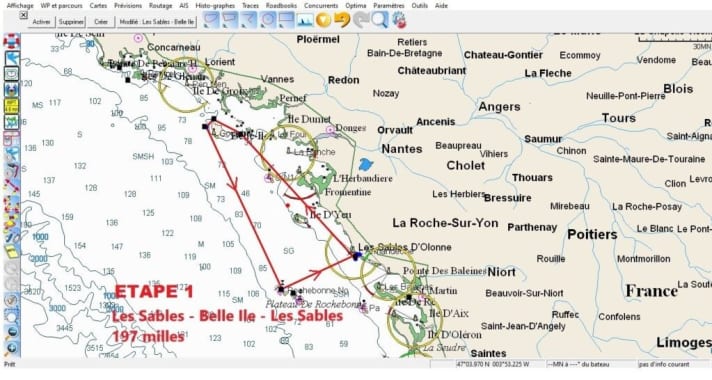Click the yellow label icon in left sidebar
The image size is (712, 380).
point(11,106)
